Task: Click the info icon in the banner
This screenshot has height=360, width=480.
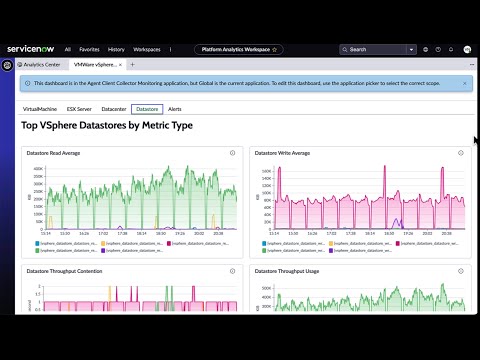Action: [x=28, y=83]
